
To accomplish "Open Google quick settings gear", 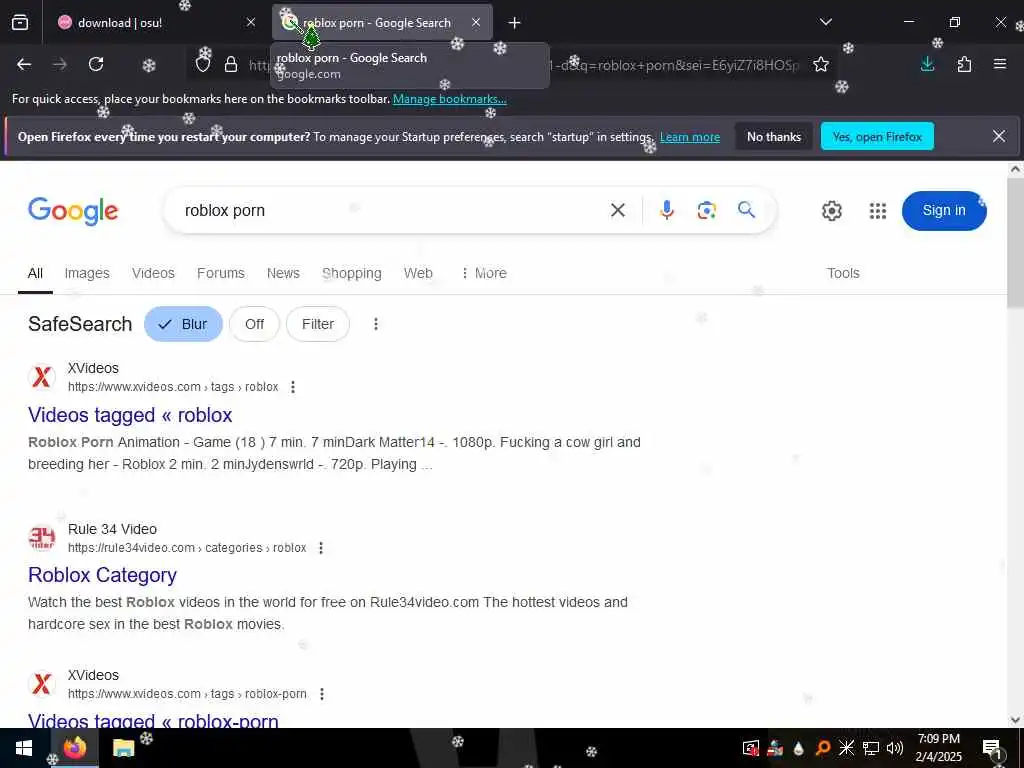I will click(831, 211).
